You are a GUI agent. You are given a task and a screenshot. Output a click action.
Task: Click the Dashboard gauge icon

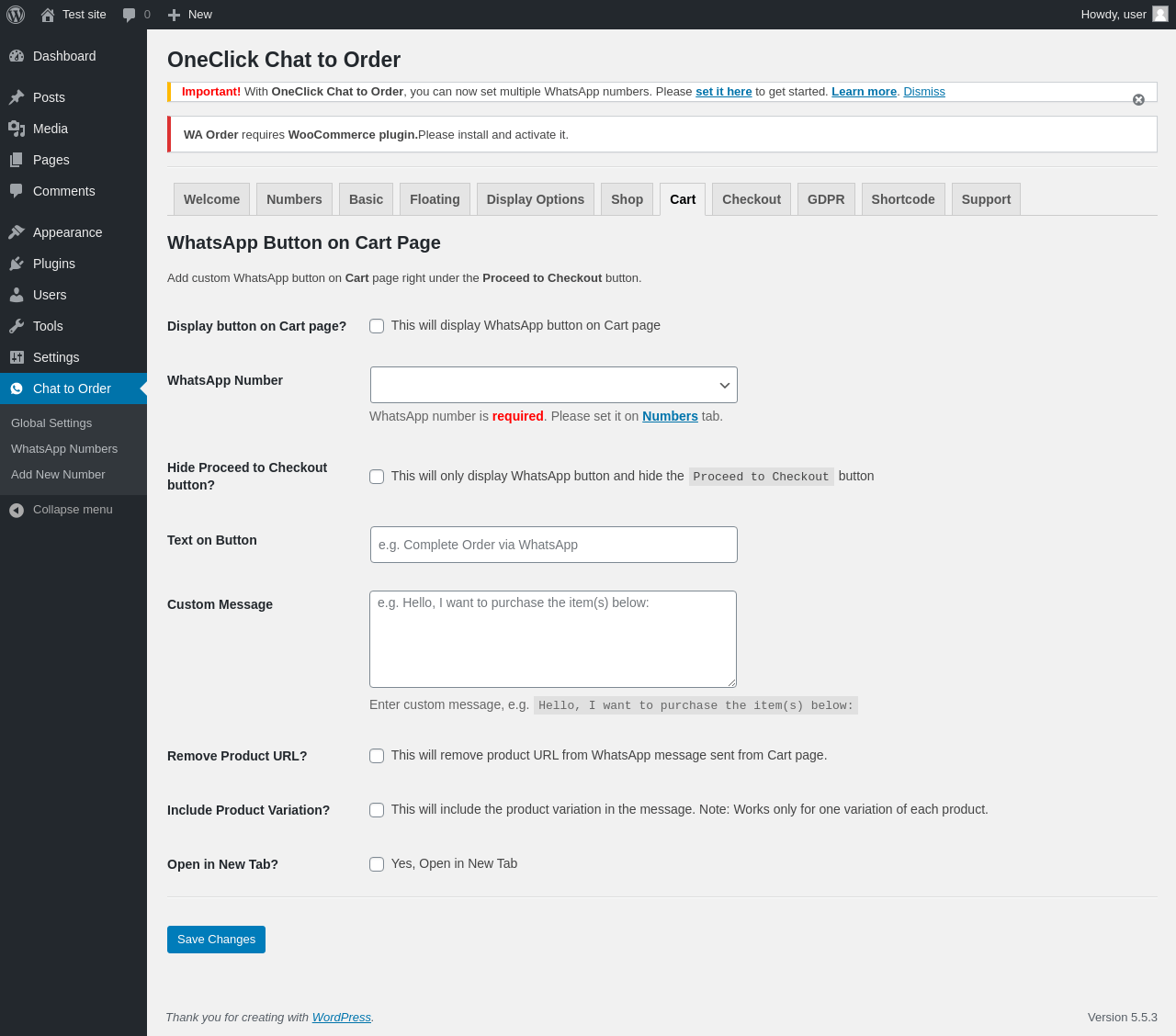17,56
